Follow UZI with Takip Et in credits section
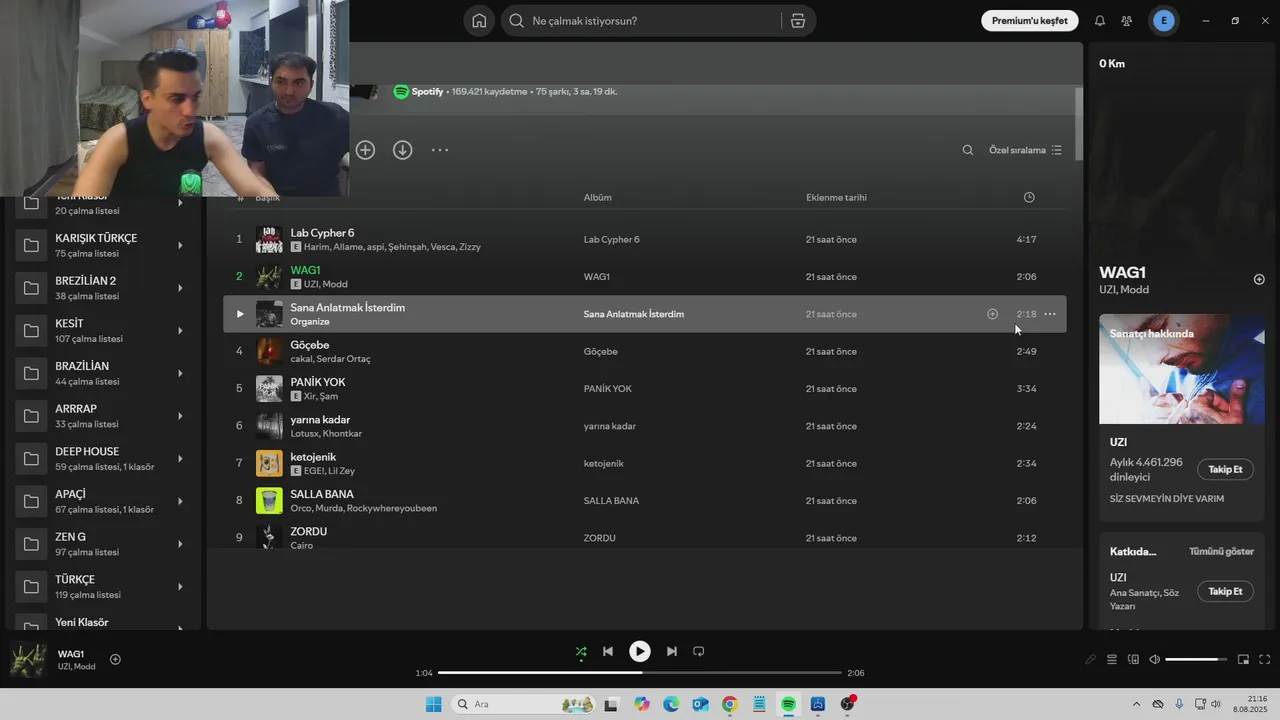 tap(1225, 592)
